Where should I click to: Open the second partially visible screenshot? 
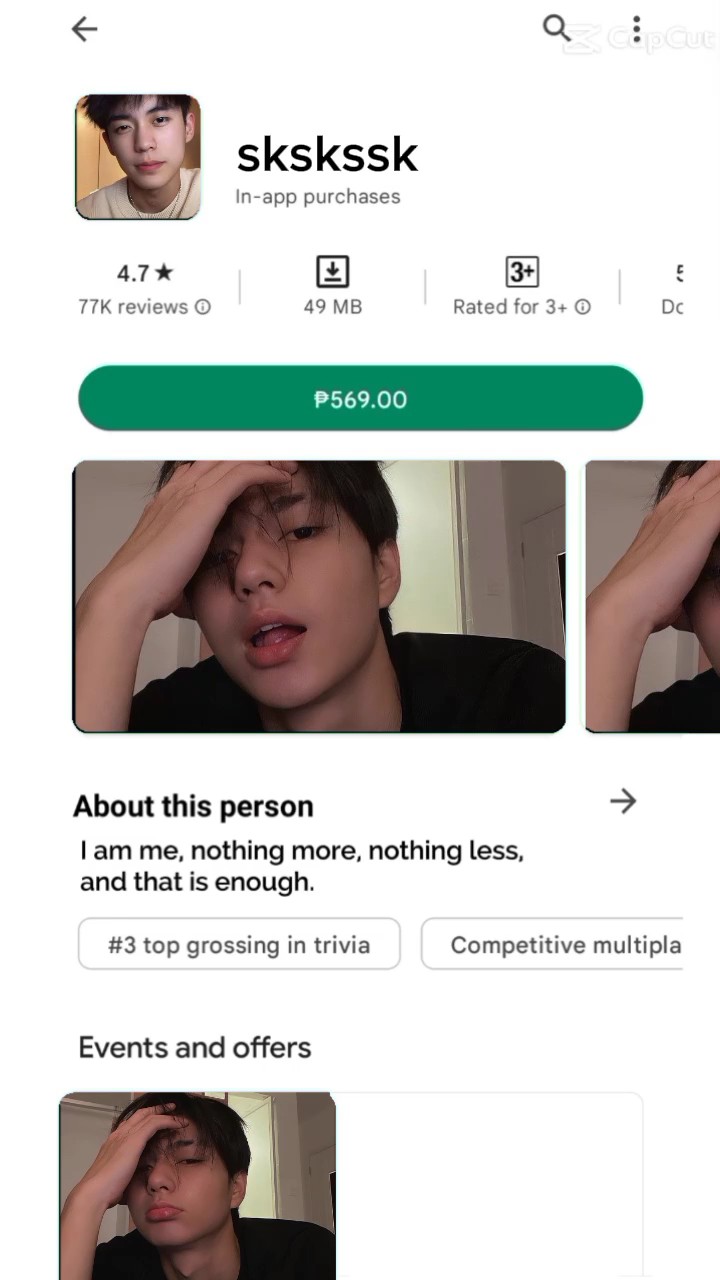pyautogui.click(x=652, y=596)
